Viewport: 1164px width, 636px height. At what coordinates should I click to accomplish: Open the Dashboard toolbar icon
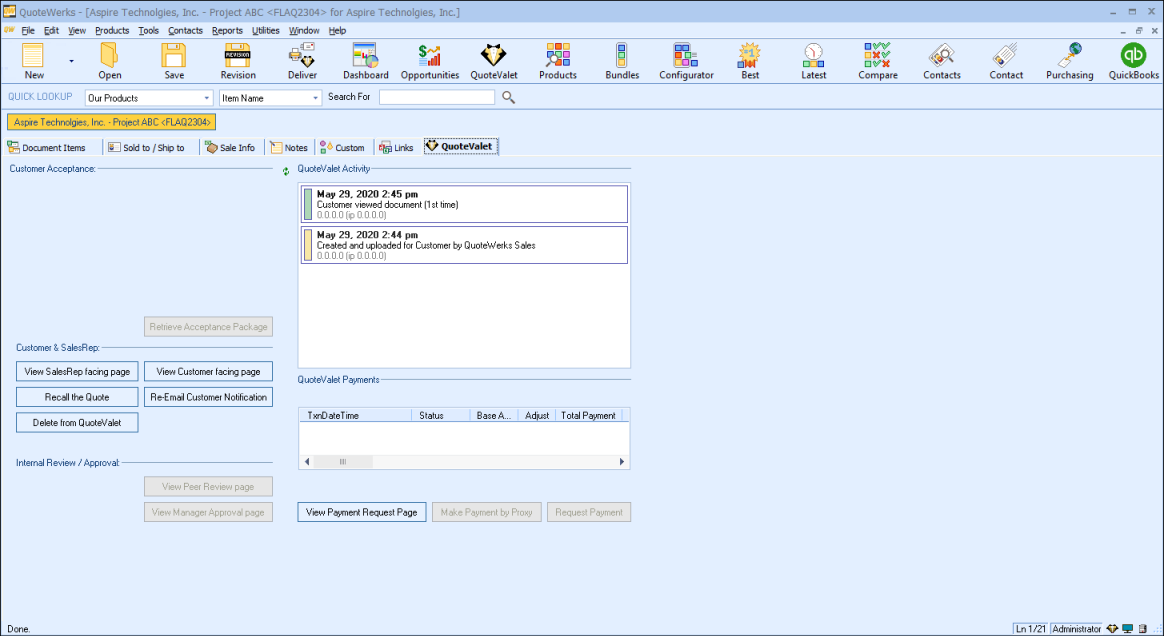click(365, 61)
